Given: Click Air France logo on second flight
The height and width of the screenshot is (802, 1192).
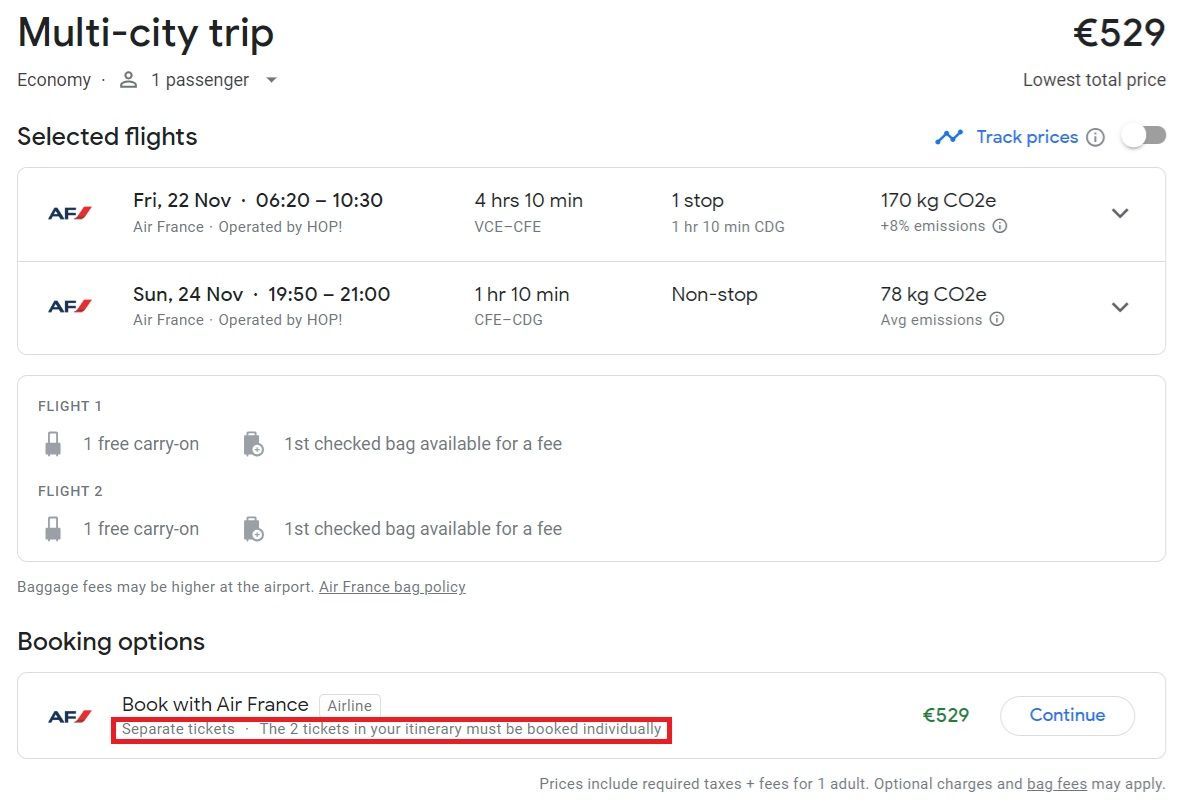Looking at the screenshot, I should (x=70, y=307).
